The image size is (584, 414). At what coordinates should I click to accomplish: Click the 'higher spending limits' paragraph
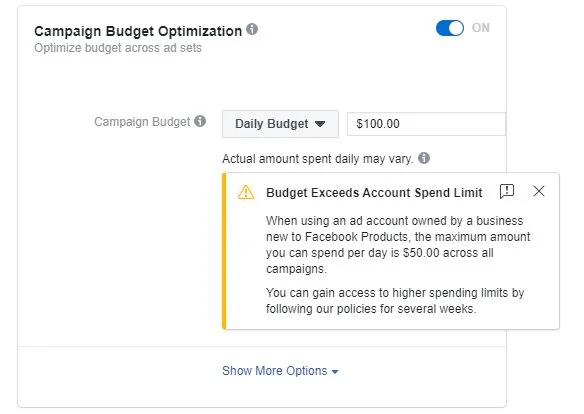(x=395, y=301)
